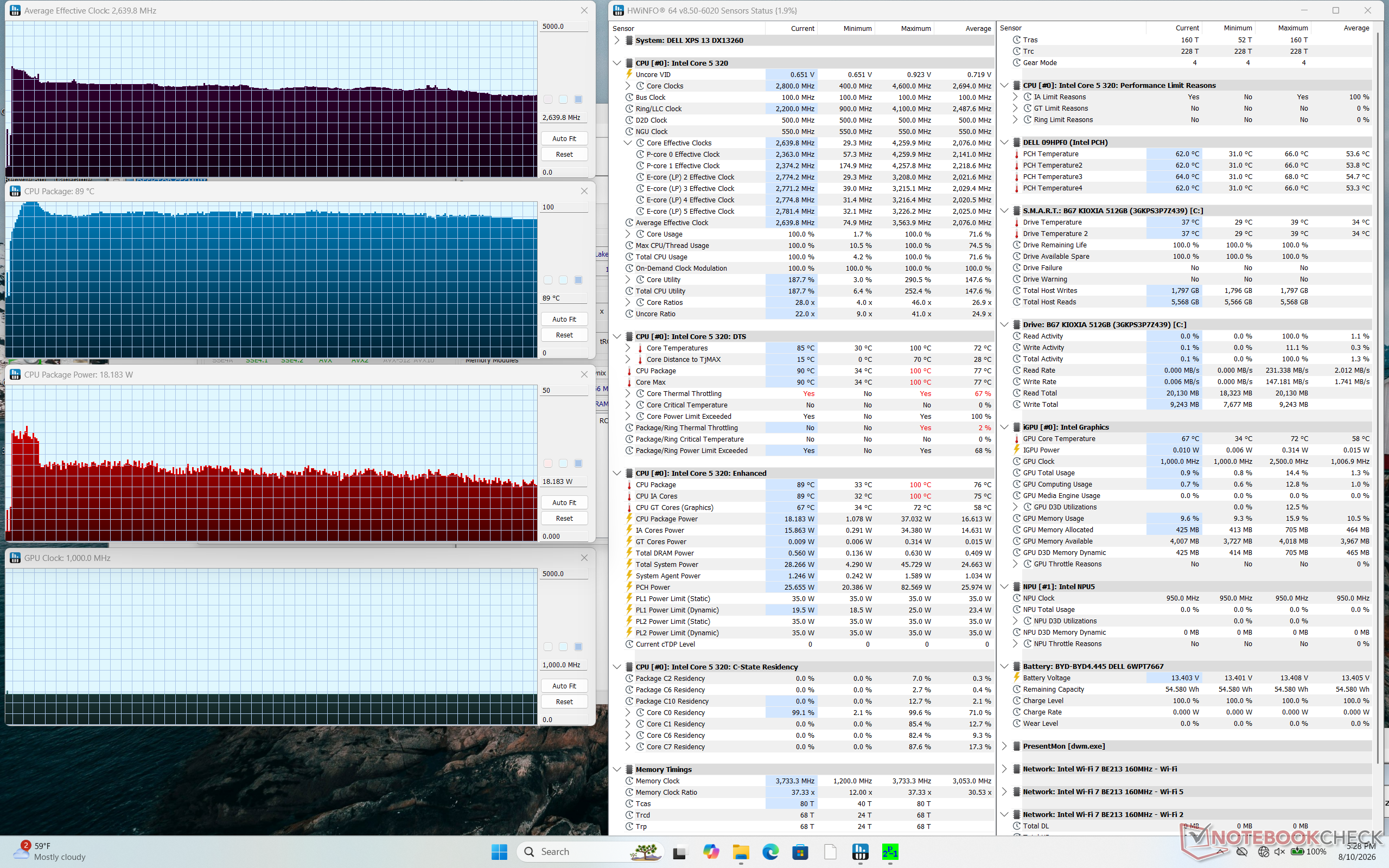
Task: Open Task View from the taskbar
Action: pyautogui.click(x=679, y=852)
